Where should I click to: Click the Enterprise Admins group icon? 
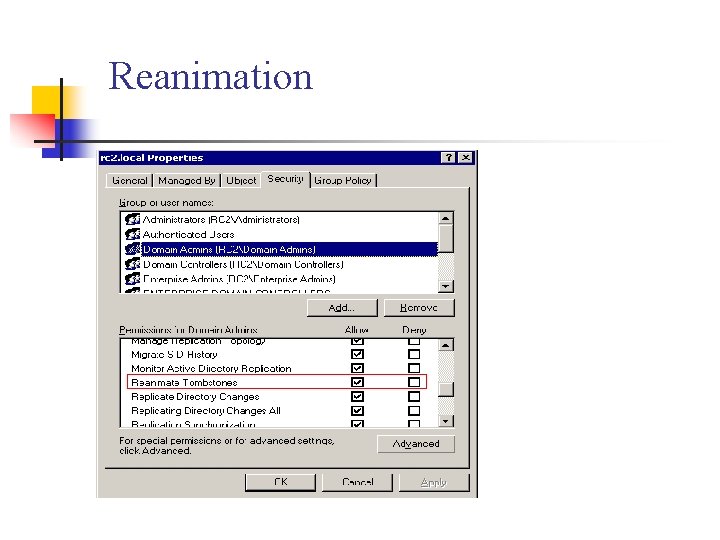(x=132, y=279)
